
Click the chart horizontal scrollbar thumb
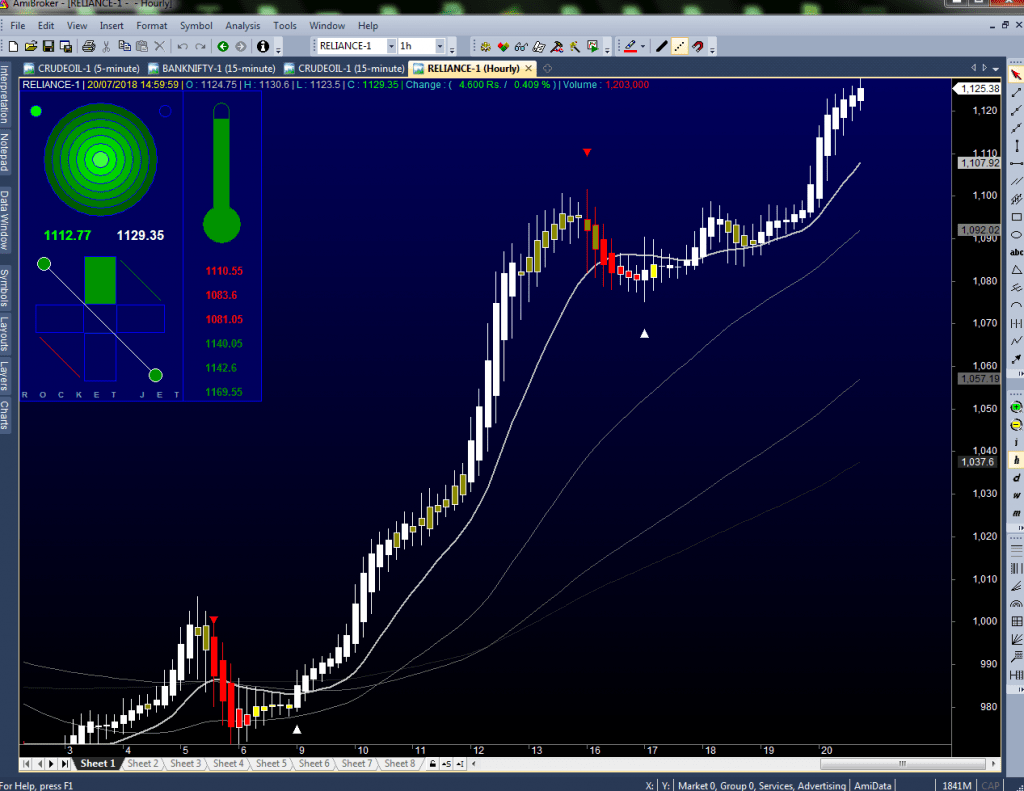point(902,764)
